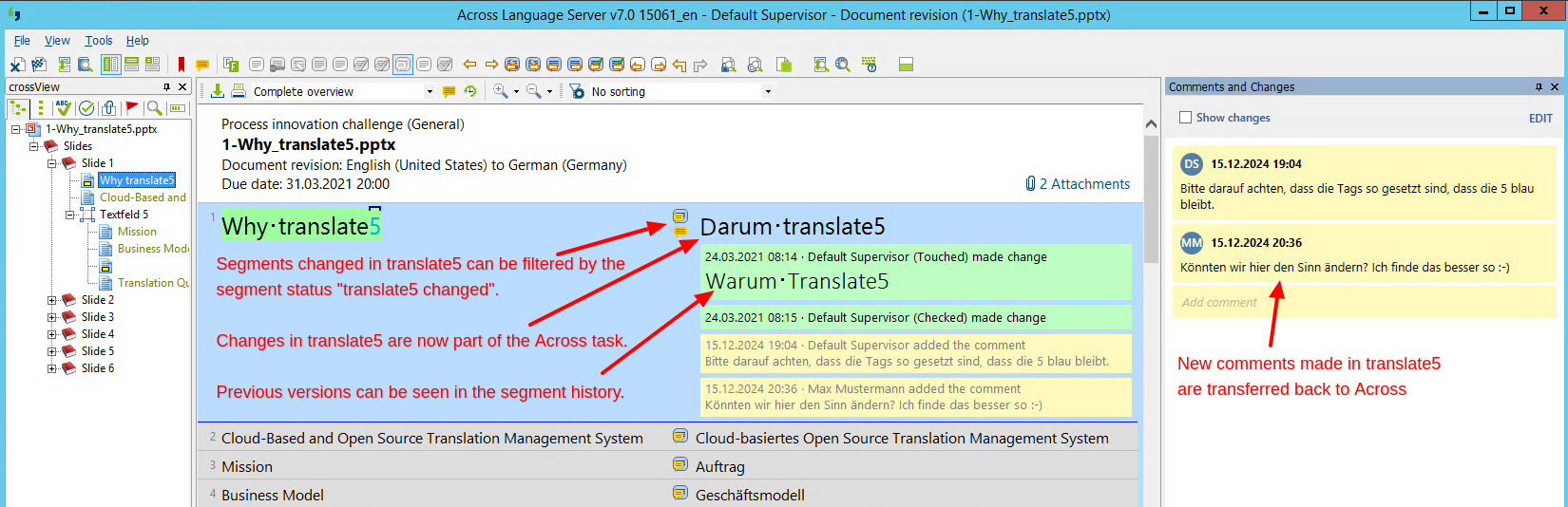
Task: Collapse the Textfeld 5 tree node
Action: coord(69,215)
